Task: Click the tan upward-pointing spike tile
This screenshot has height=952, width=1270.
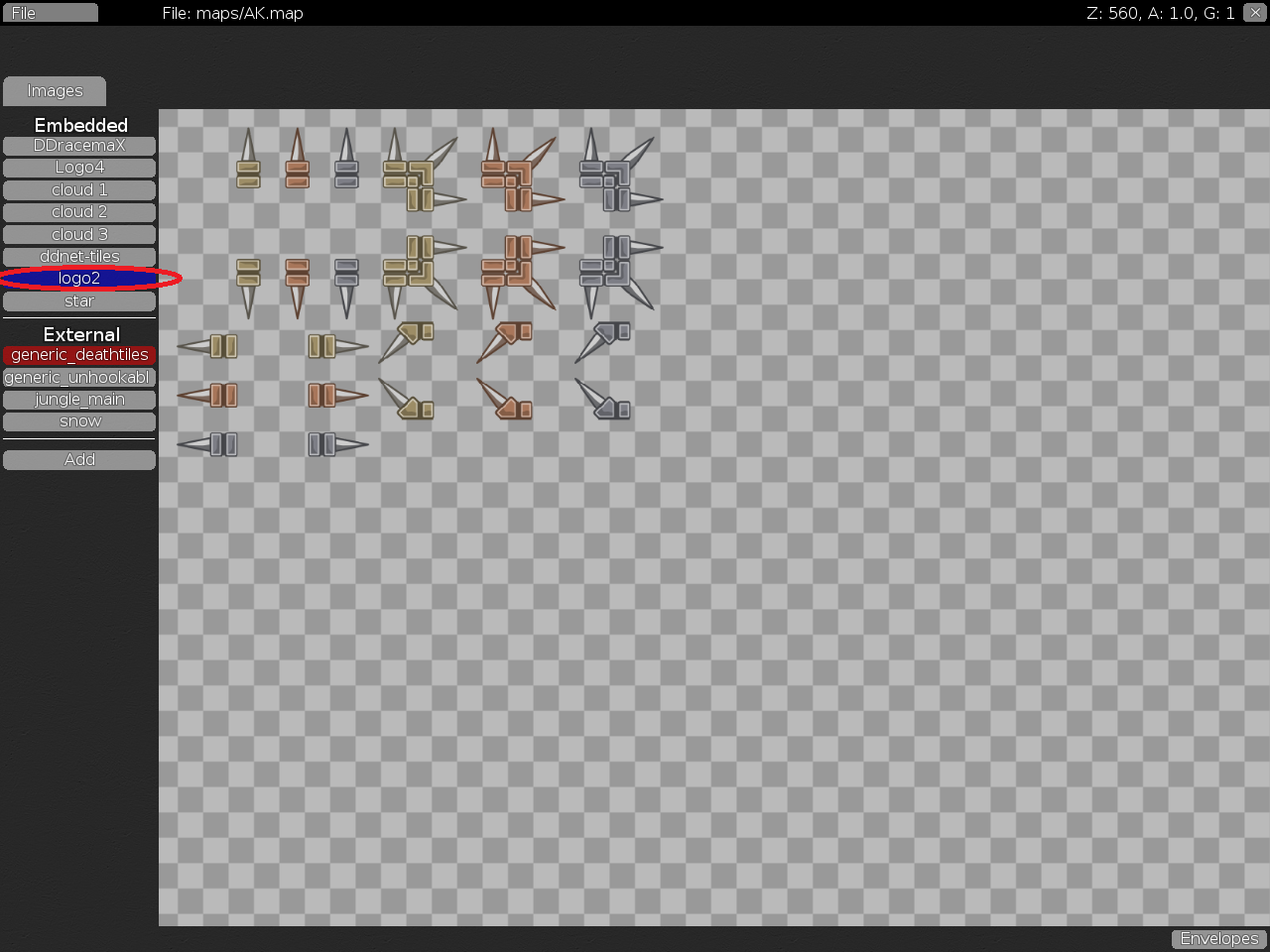Action: coord(248,161)
